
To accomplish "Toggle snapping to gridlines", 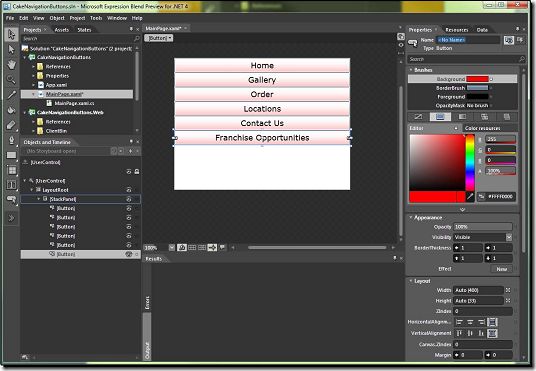I will 202,248.
